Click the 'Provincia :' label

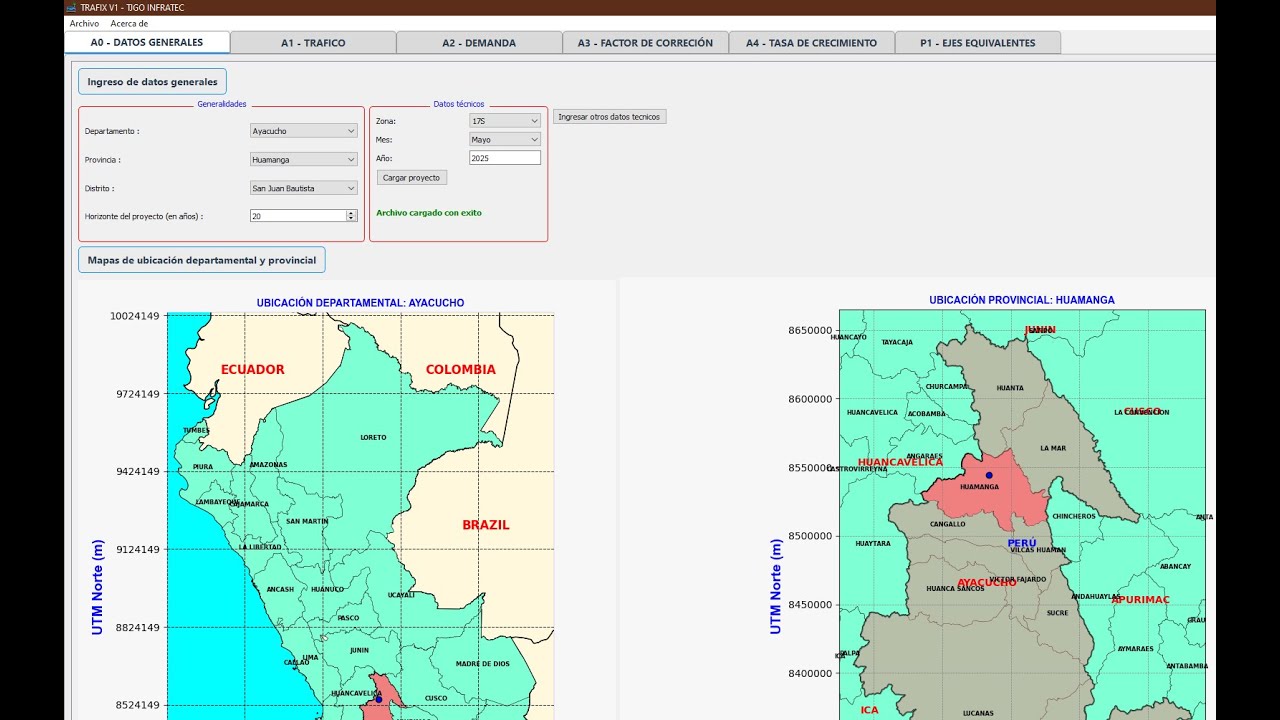103,159
